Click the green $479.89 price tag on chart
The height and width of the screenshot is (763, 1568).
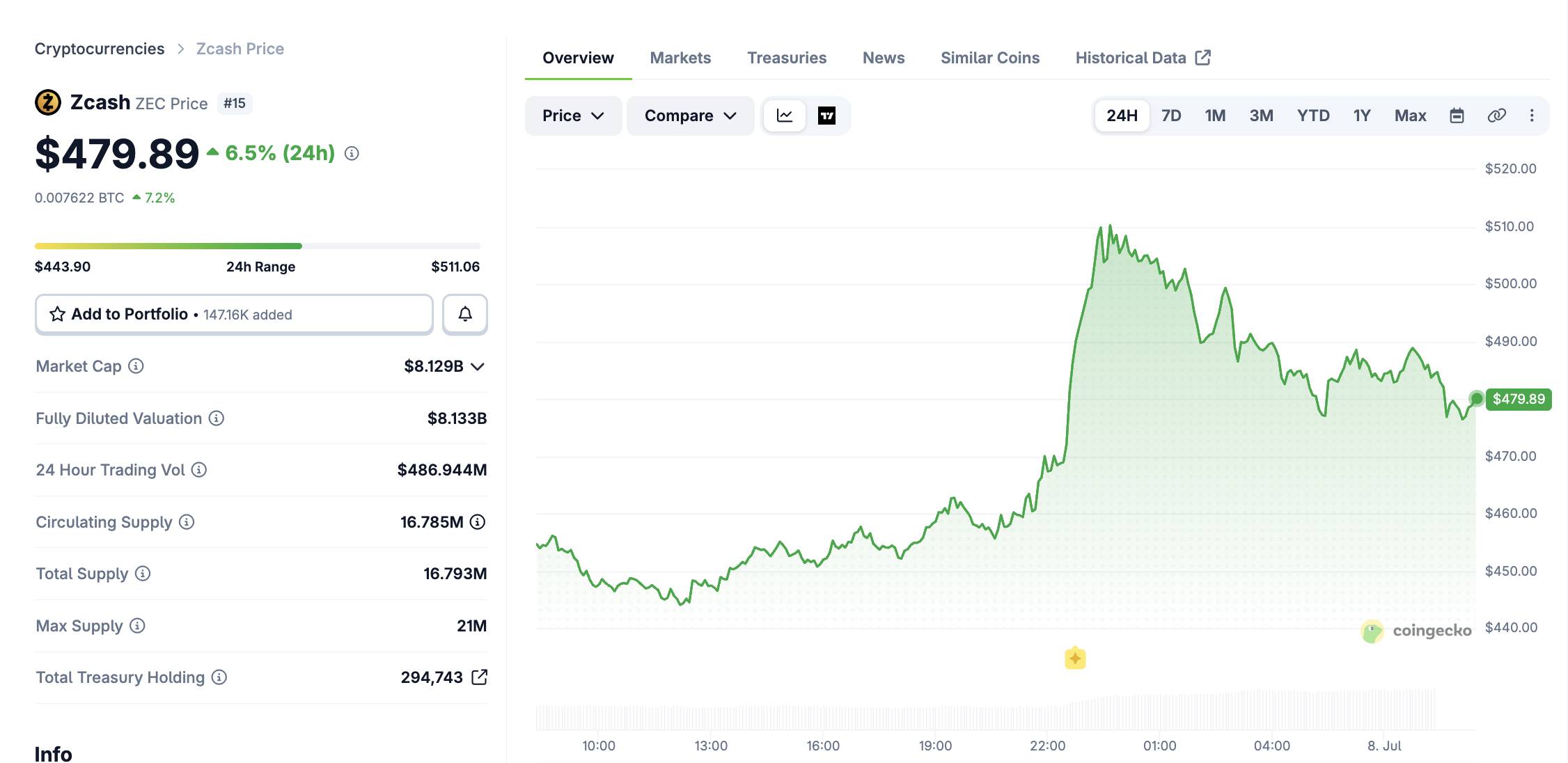(x=1519, y=399)
